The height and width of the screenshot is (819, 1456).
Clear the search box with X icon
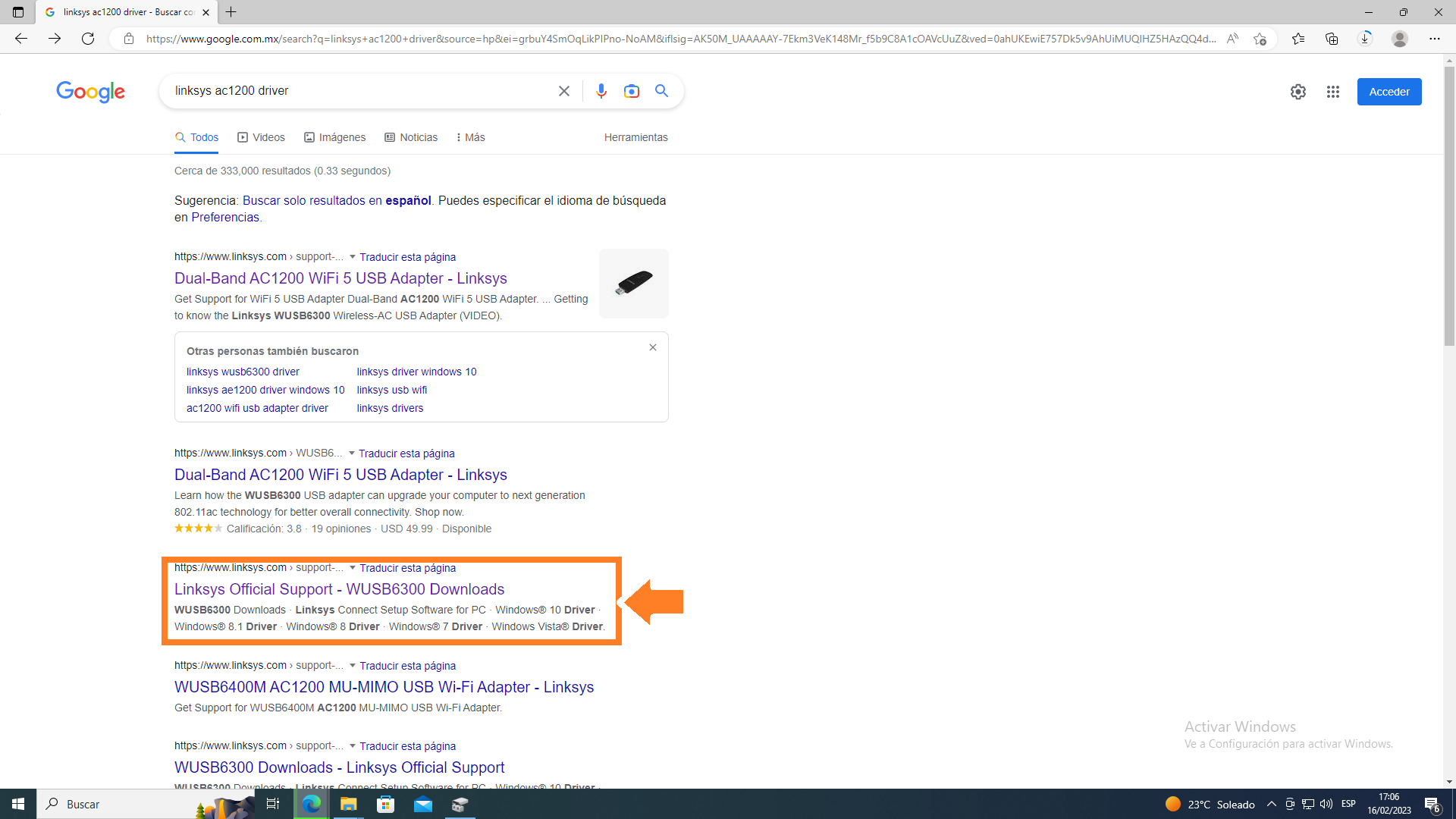click(563, 91)
